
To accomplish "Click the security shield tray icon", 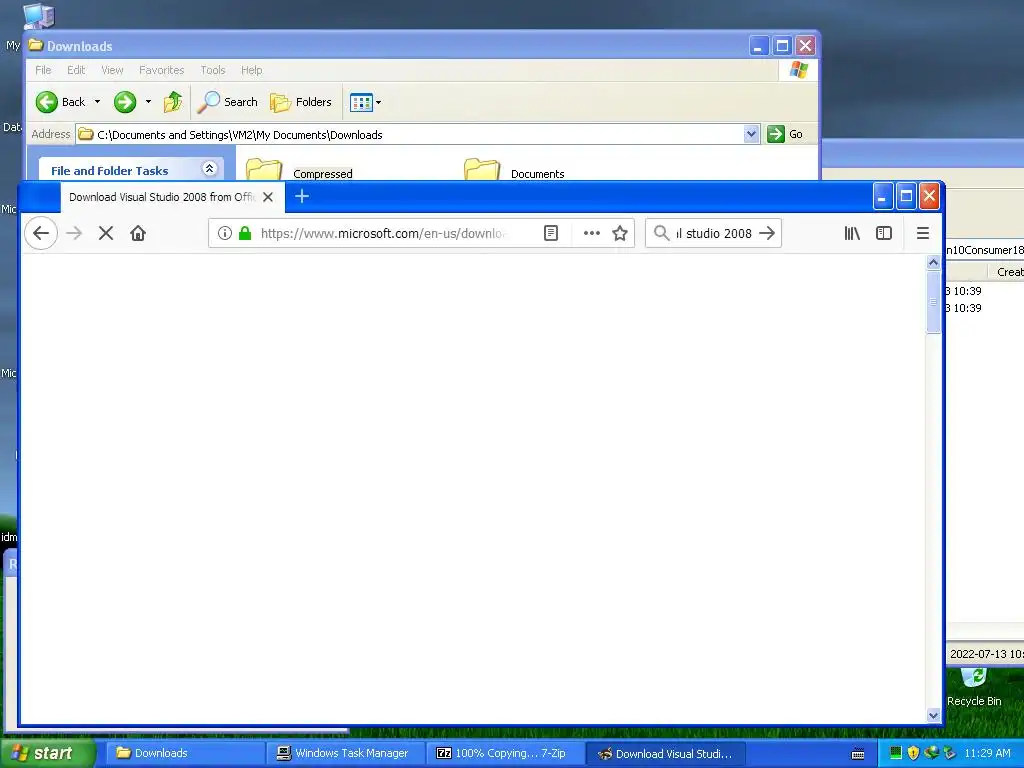I will tap(913, 753).
